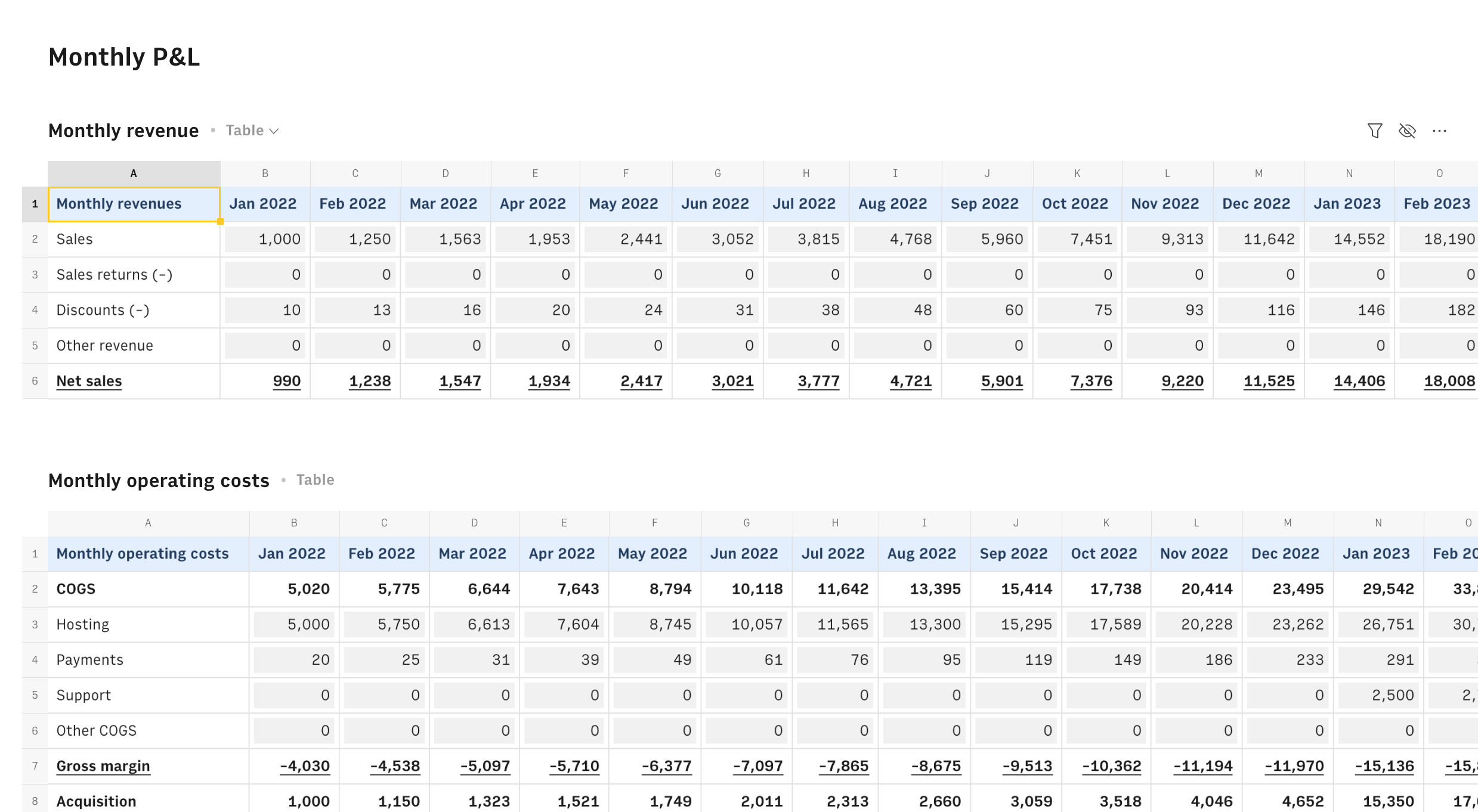
Task: Click the Dec 2022 revenue column header
Action: click(1256, 204)
